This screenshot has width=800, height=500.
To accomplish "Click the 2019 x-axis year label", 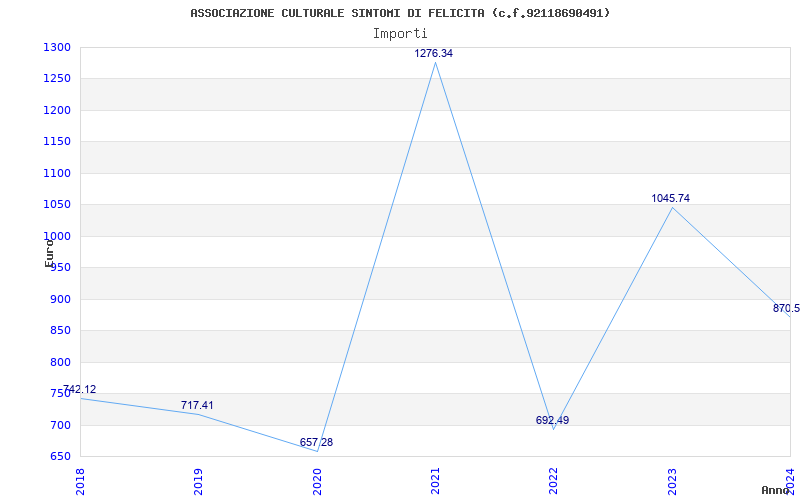I will click(198, 481).
